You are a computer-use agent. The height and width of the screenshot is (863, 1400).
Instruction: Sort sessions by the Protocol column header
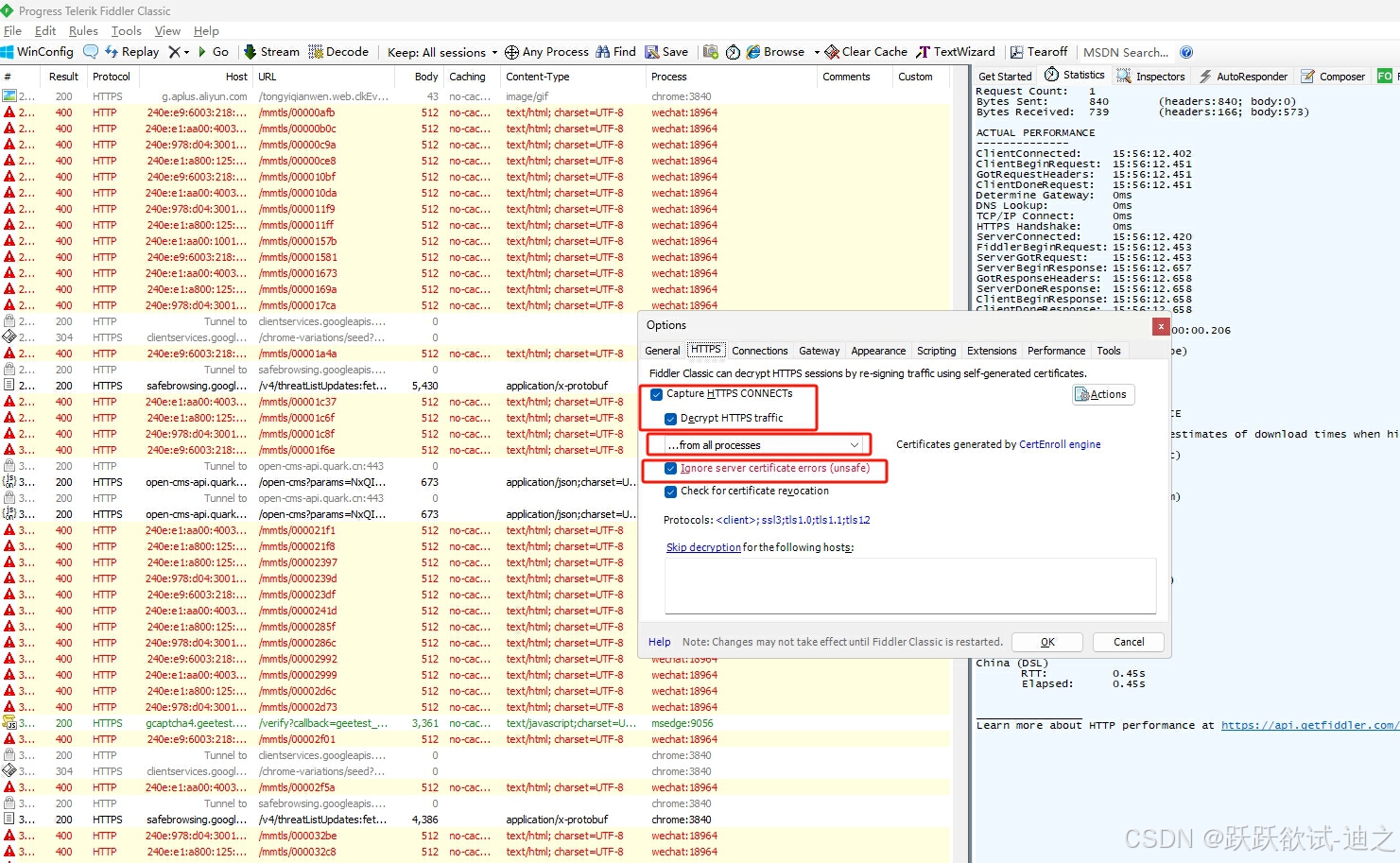coord(112,77)
